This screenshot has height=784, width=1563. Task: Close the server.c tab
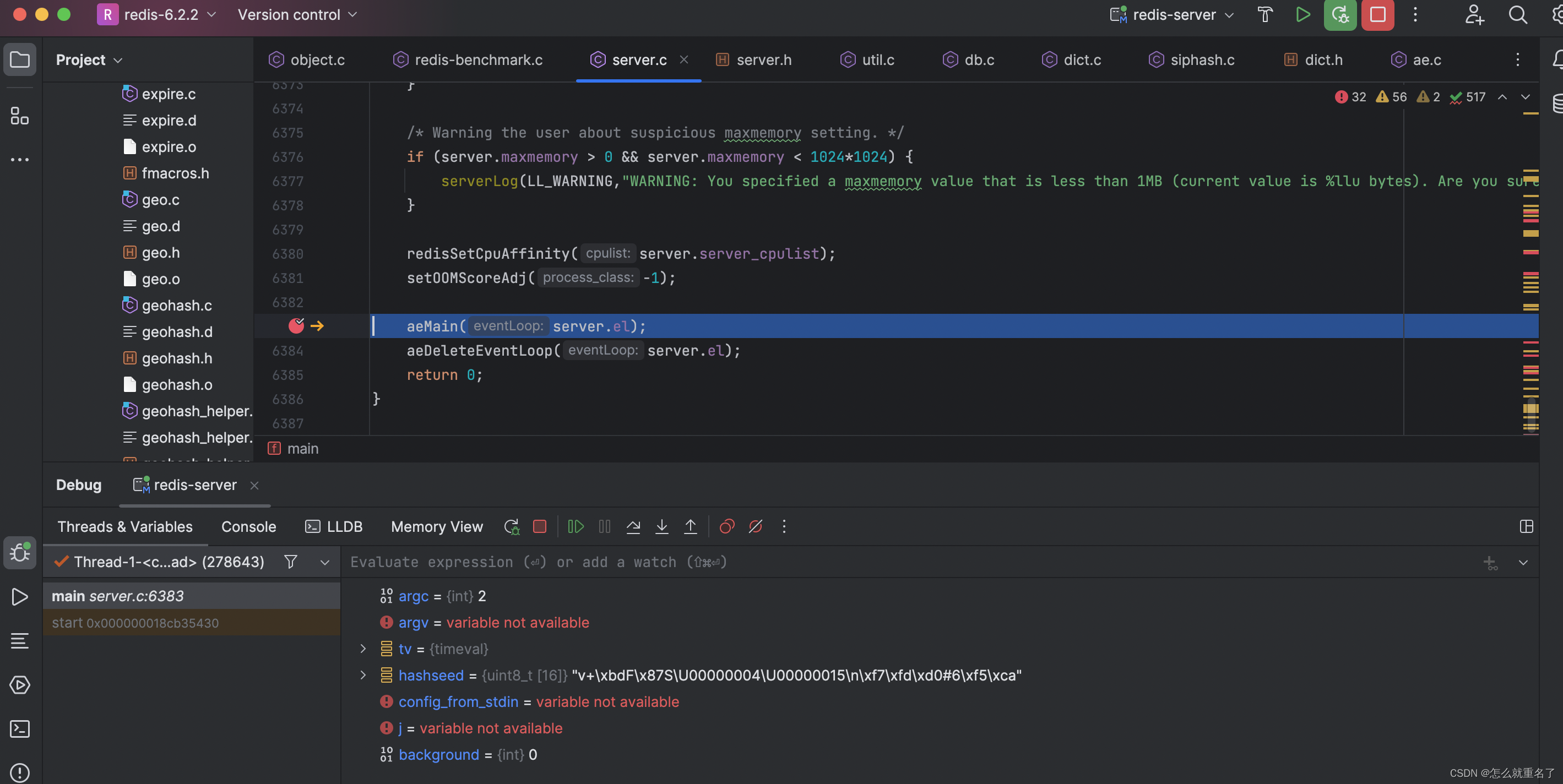point(684,59)
